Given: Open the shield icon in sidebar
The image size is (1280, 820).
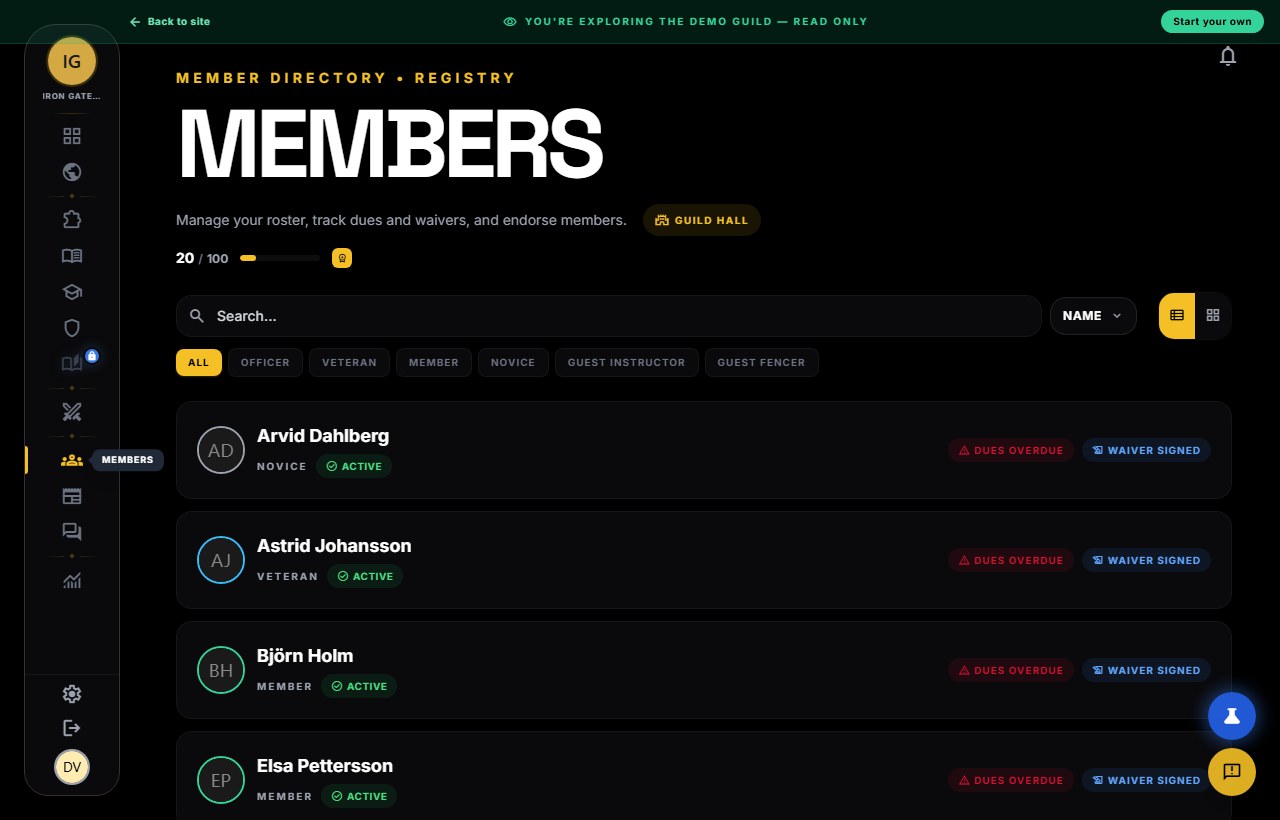Looking at the screenshot, I should (72, 328).
